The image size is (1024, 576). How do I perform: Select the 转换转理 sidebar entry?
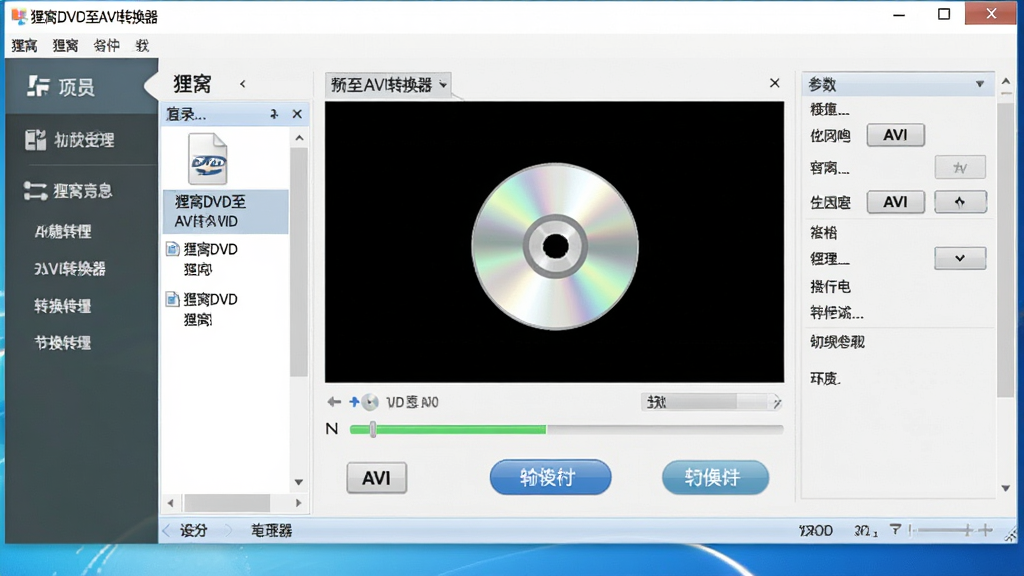pos(63,306)
